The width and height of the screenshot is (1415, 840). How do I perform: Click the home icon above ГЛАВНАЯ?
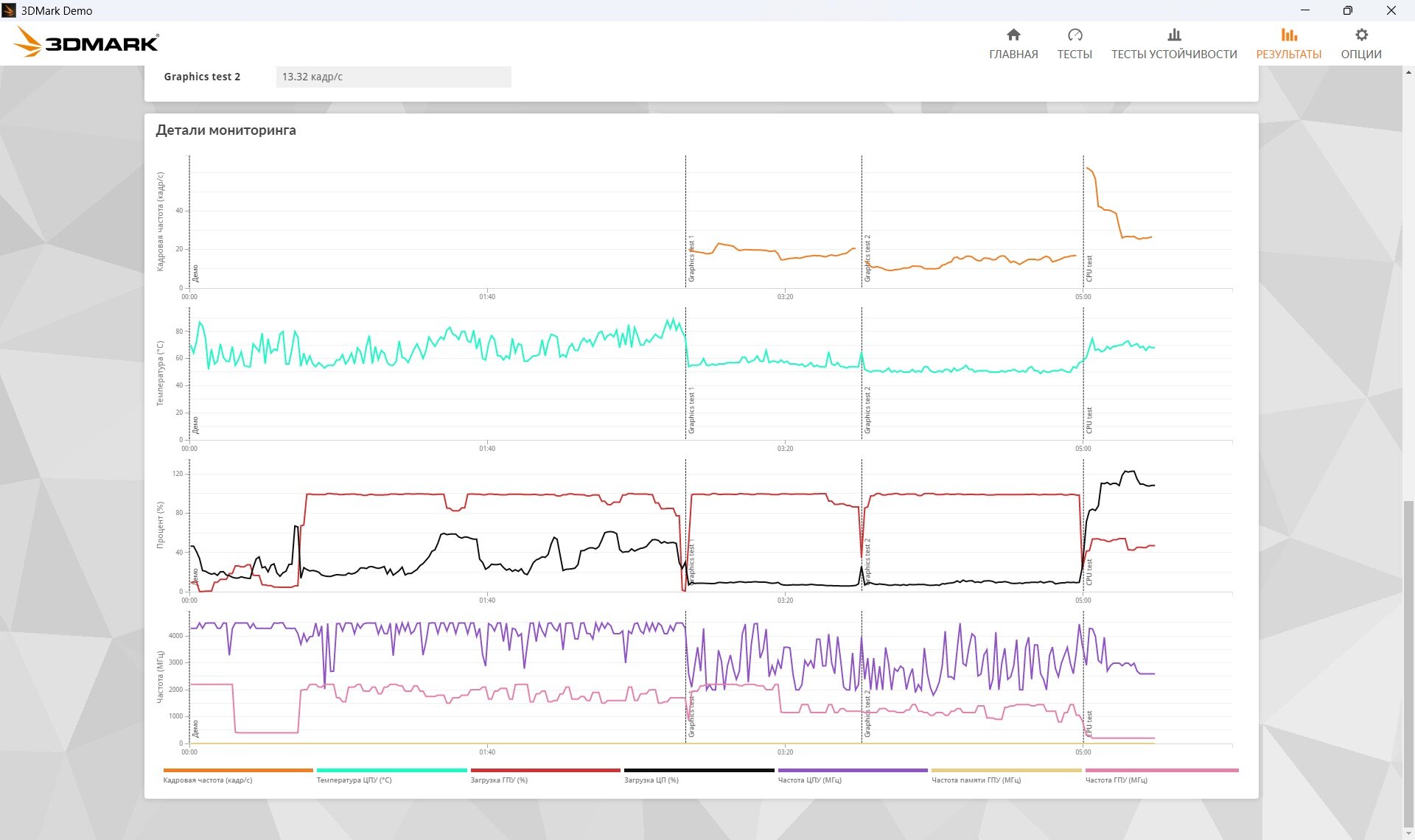tap(1013, 35)
